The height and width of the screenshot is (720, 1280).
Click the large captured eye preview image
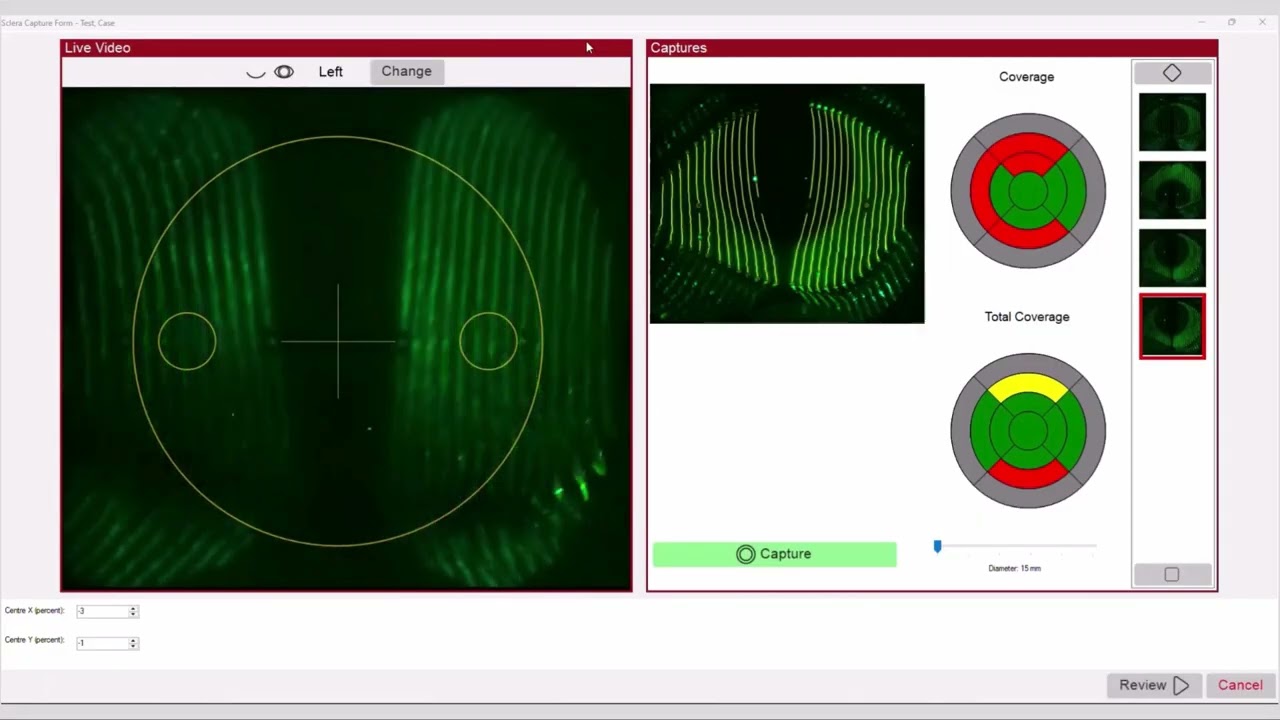click(787, 203)
